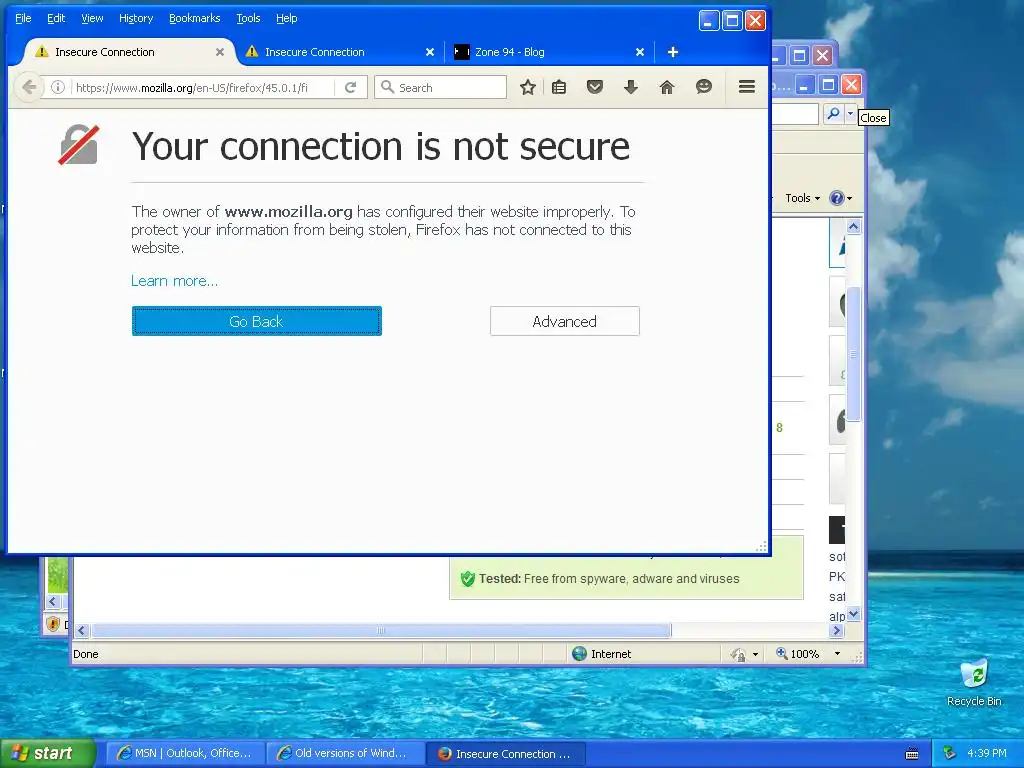Screen dimensions: 1024x768
Task: Open IE zoom level 100% control
Action: coord(797,654)
